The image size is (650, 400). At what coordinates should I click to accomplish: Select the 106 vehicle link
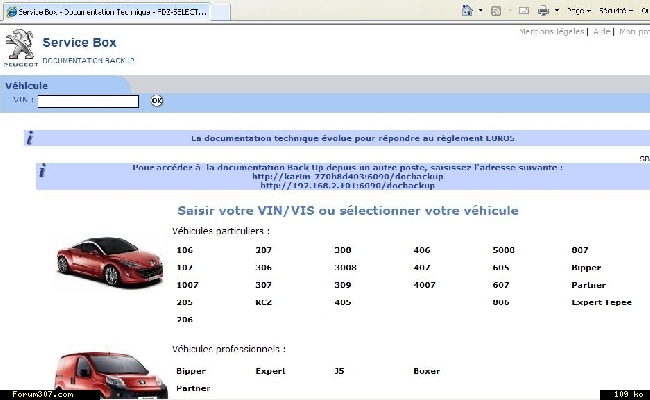coord(184,250)
